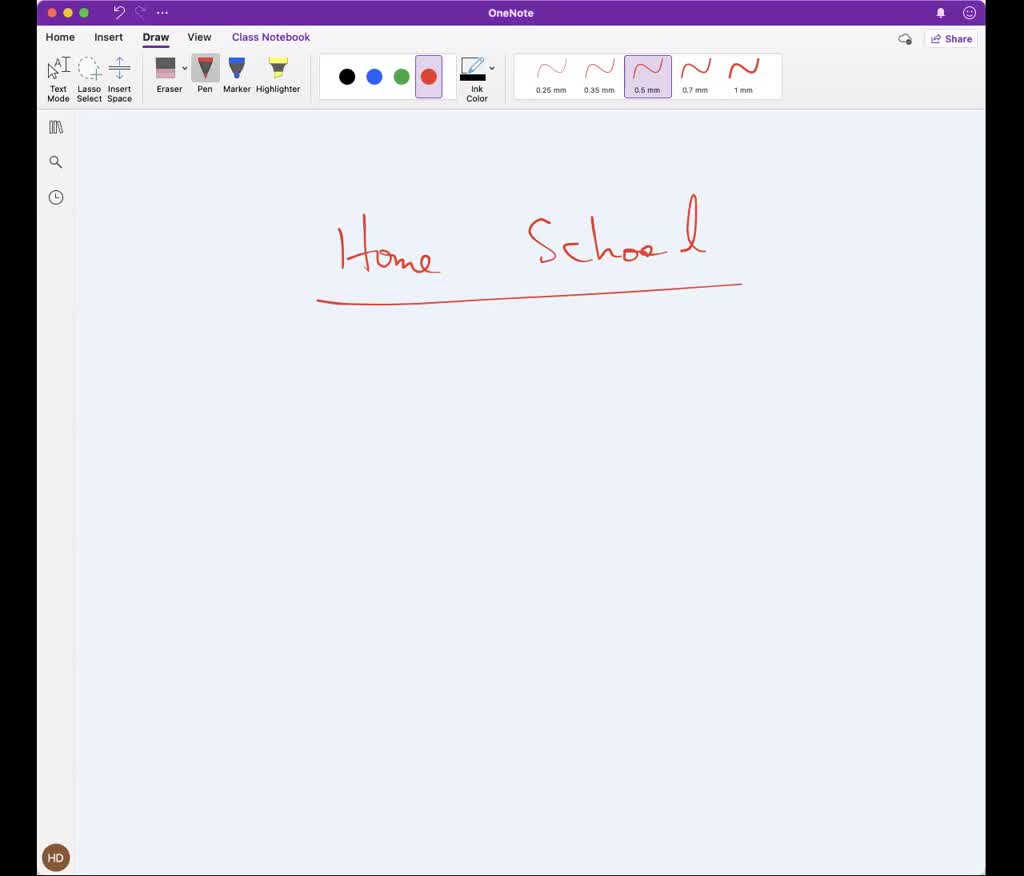Switch to the Insert tab

click(108, 37)
